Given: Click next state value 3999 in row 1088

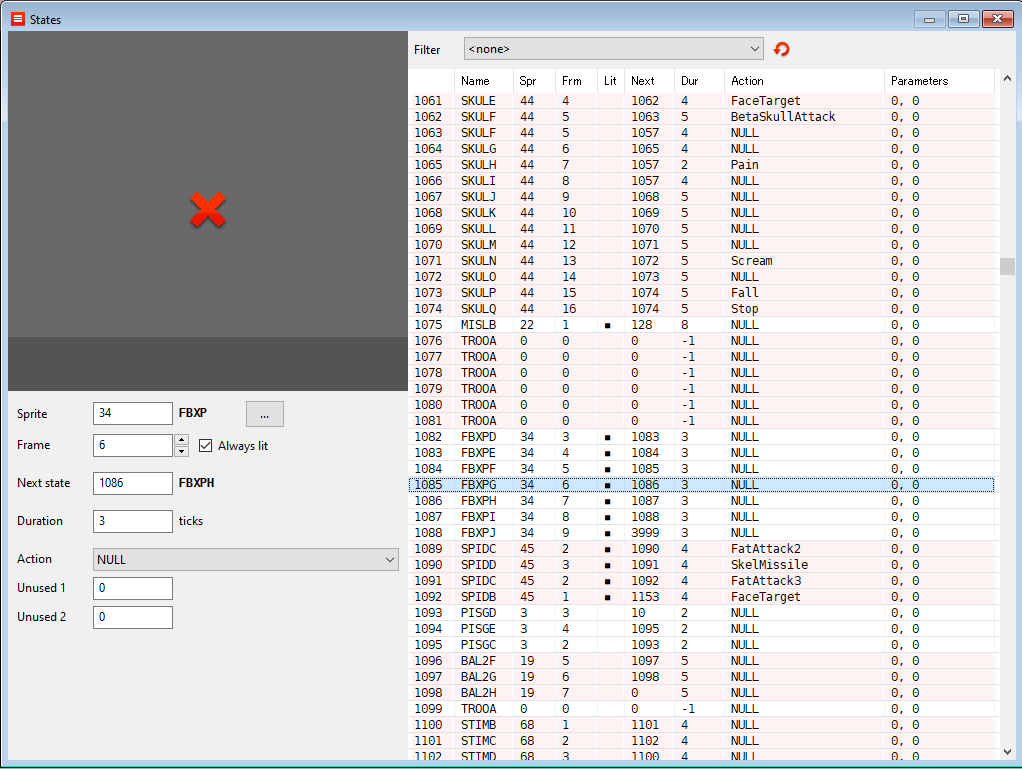Looking at the screenshot, I should [645, 532].
